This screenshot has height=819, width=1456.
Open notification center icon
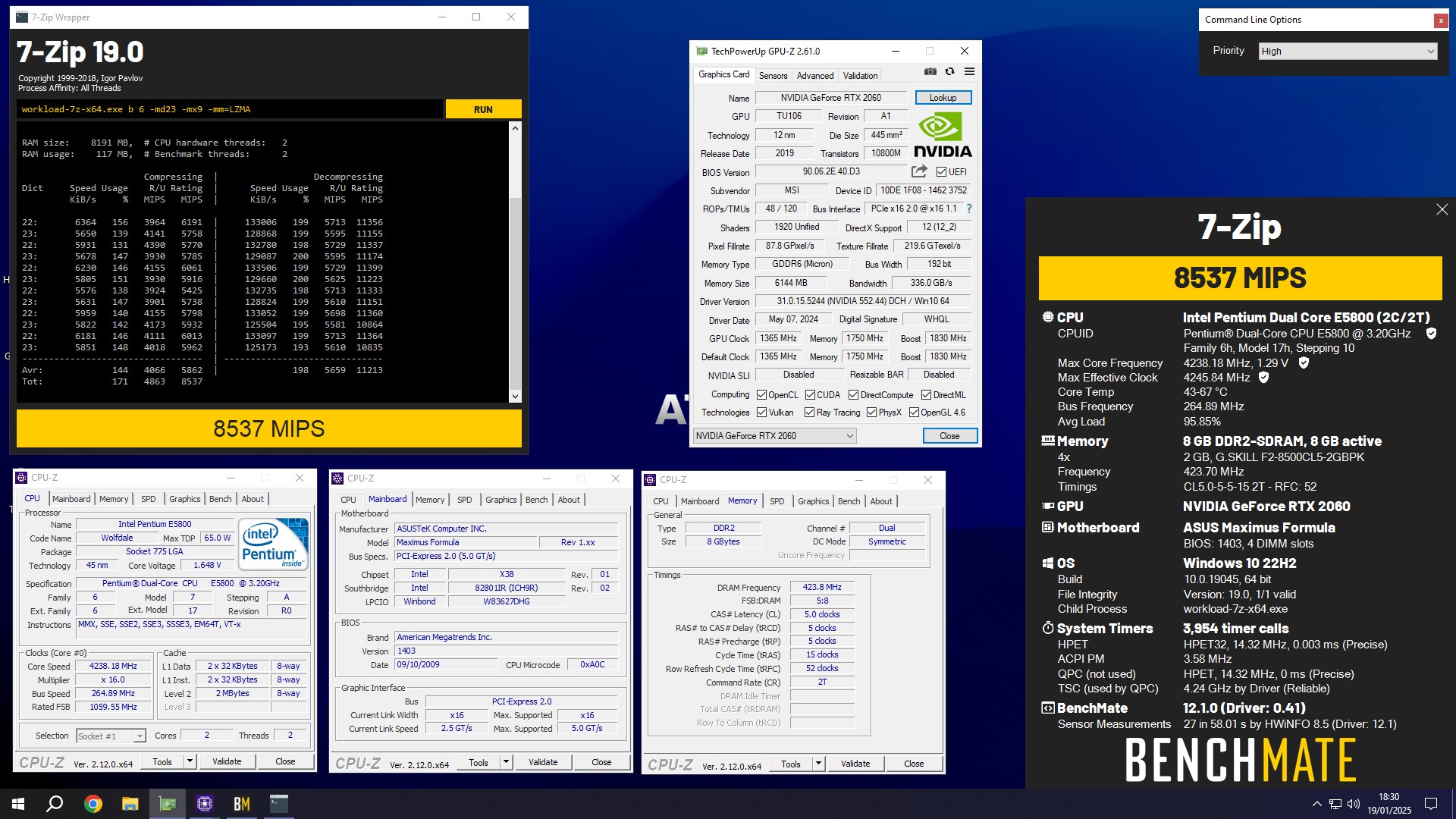[x=1431, y=804]
